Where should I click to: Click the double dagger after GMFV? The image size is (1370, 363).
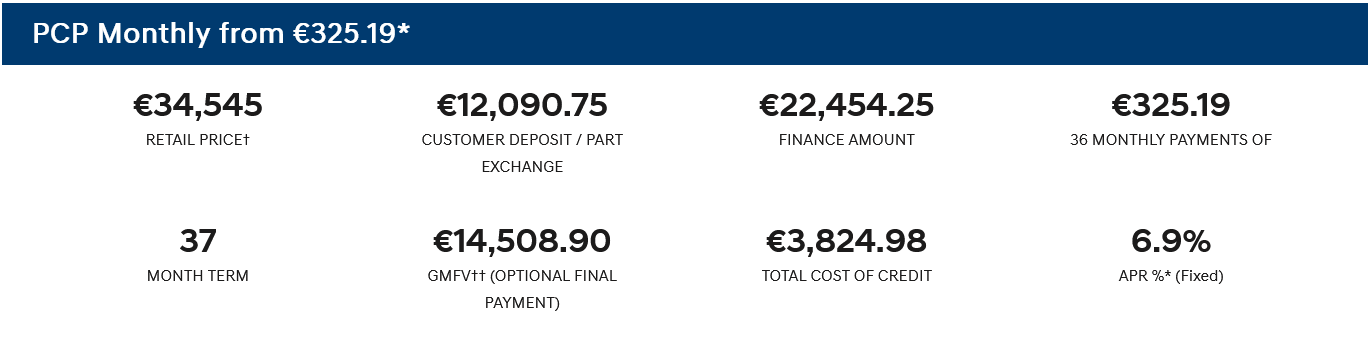tap(479, 275)
